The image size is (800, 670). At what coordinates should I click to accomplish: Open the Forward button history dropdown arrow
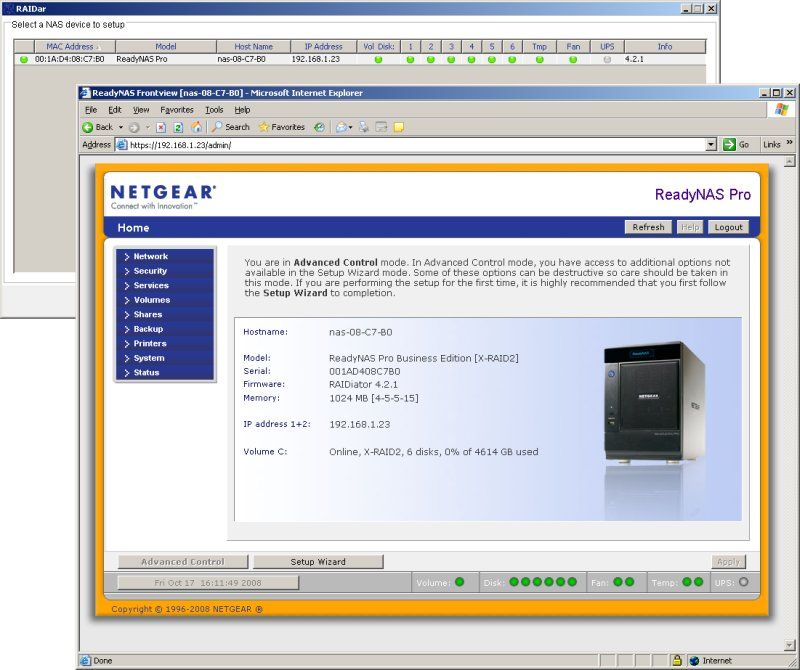click(x=147, y=128)
